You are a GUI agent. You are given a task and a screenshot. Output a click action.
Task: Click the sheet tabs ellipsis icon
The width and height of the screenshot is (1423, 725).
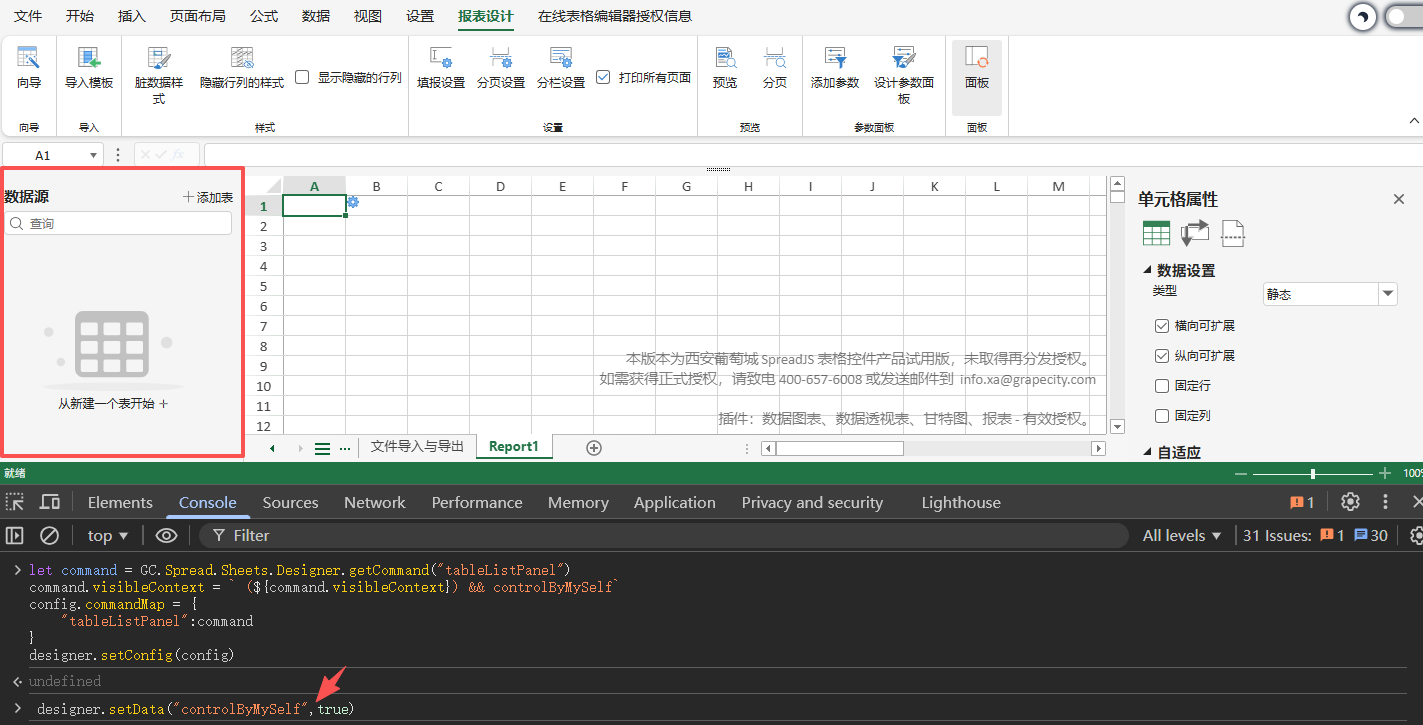(345, 449)
